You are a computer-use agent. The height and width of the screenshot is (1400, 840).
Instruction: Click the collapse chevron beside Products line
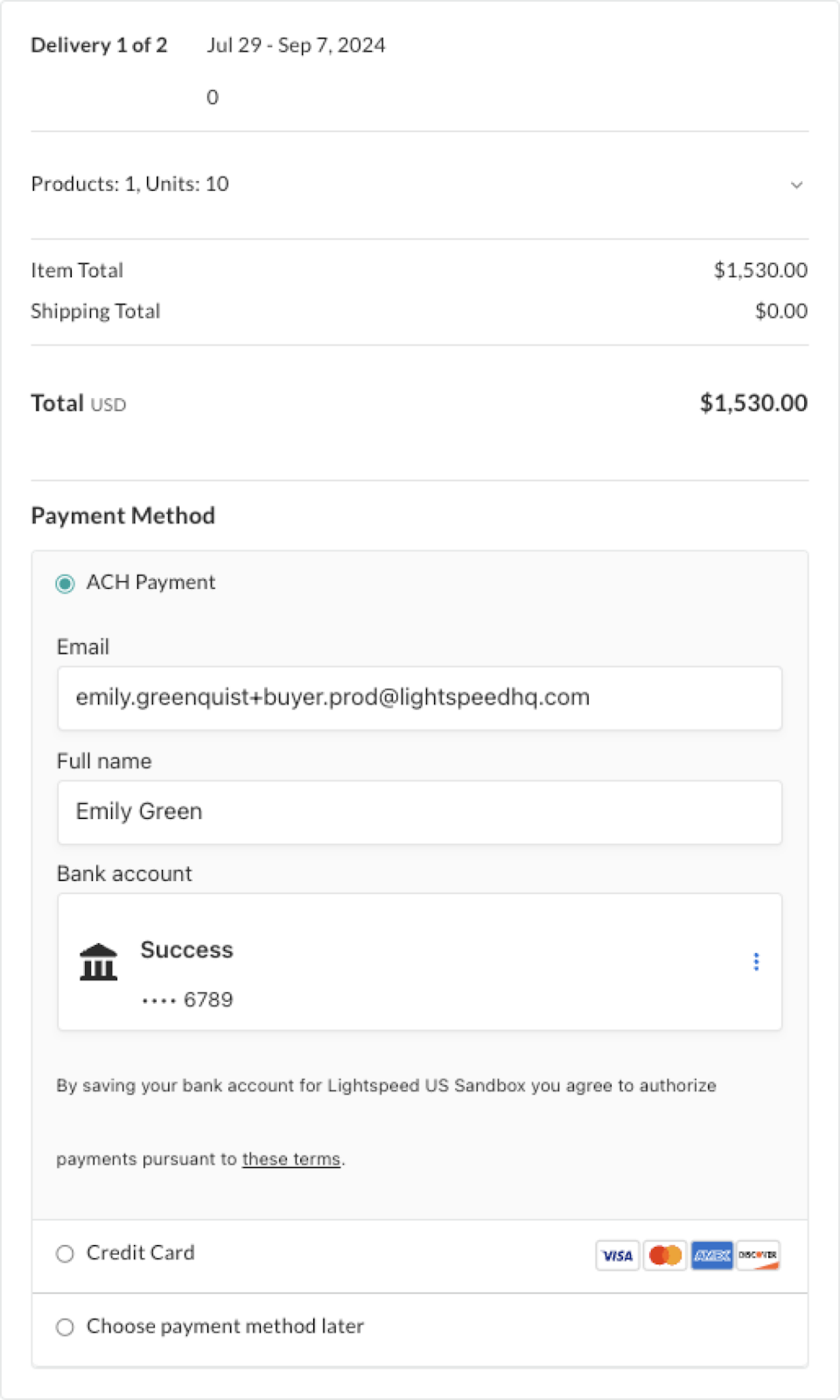coord(797,185)
